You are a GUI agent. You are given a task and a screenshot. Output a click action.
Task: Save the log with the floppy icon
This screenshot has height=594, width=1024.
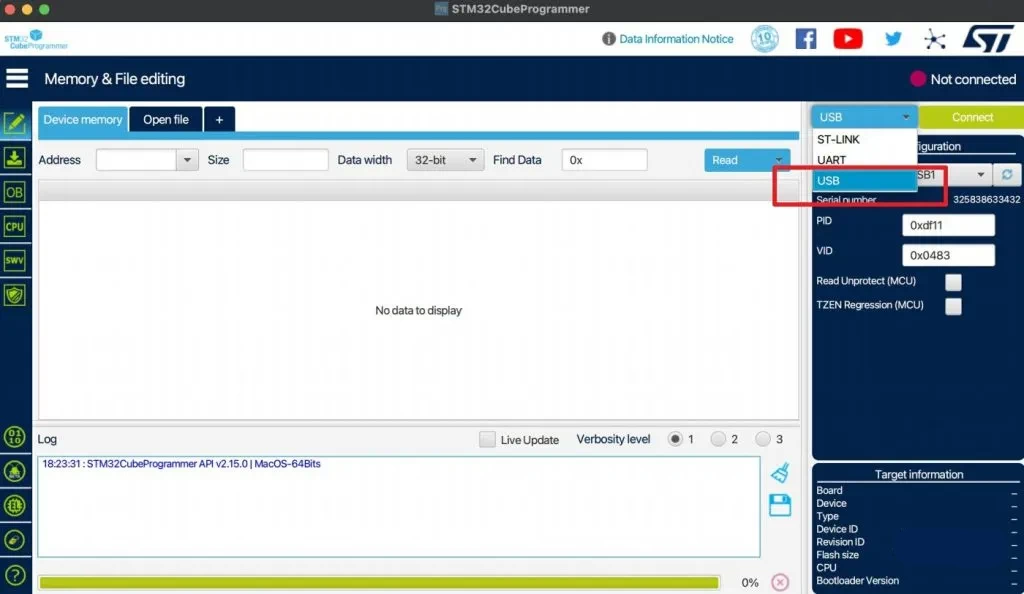tap(780, 505)
